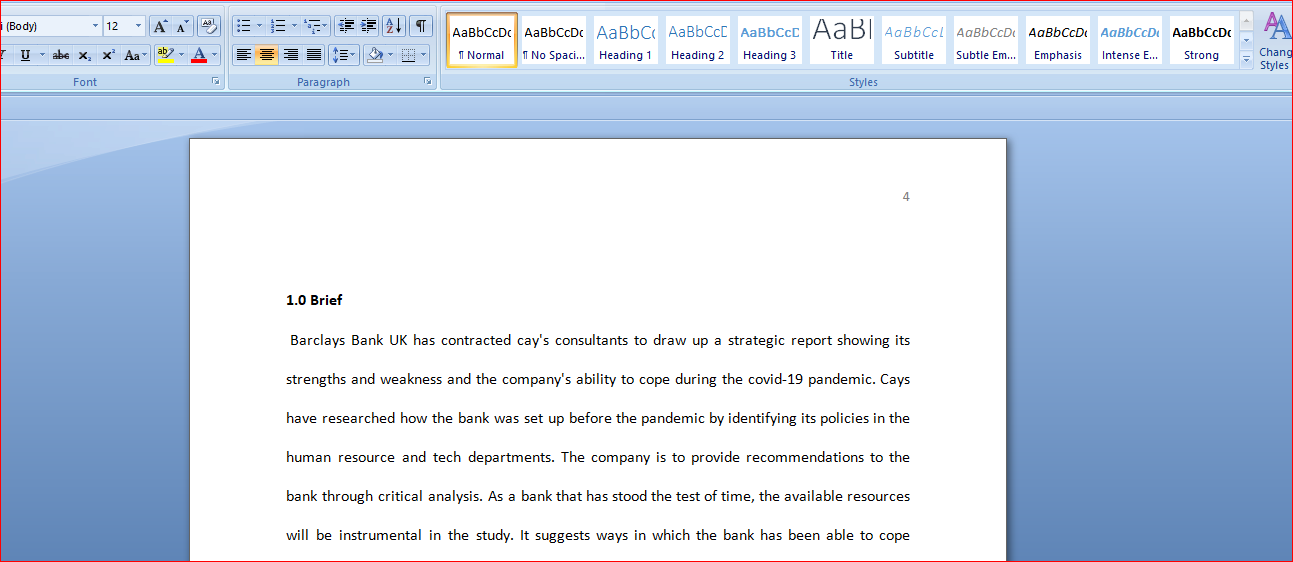Open the Borders dropdown arrow

coord(424,55)
